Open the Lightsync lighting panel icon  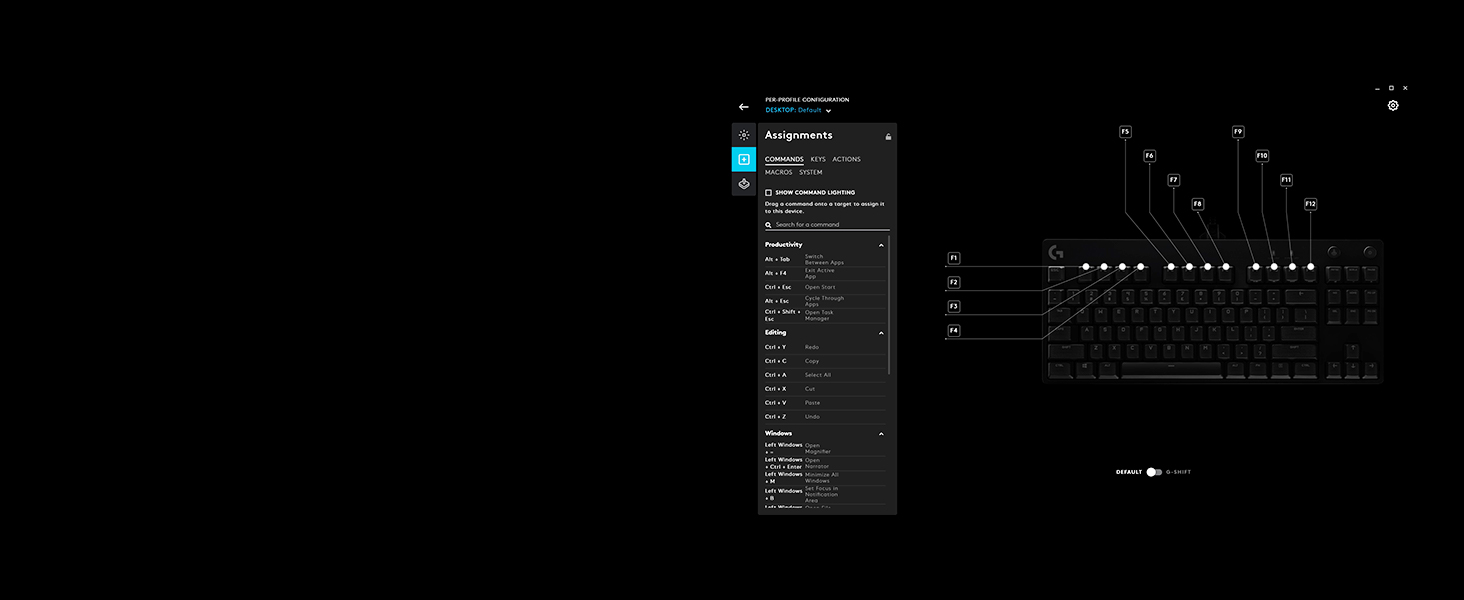click(744, 135)
